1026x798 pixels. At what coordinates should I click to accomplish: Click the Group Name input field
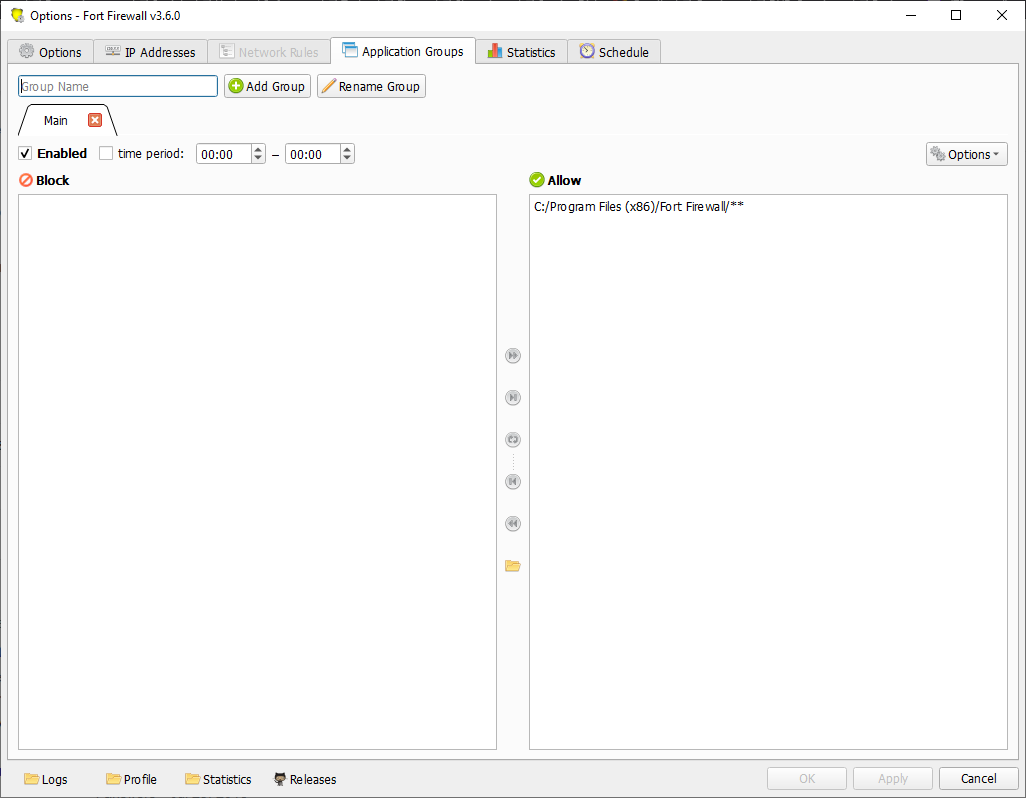[x=118, y=87]
